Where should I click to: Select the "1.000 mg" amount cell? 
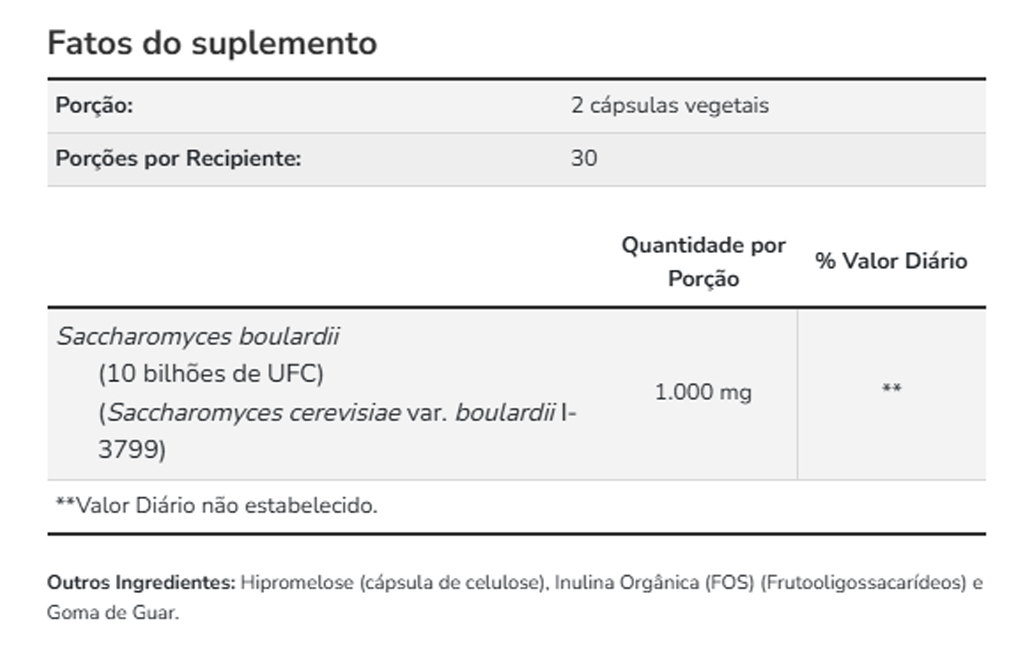pos(703,393)
